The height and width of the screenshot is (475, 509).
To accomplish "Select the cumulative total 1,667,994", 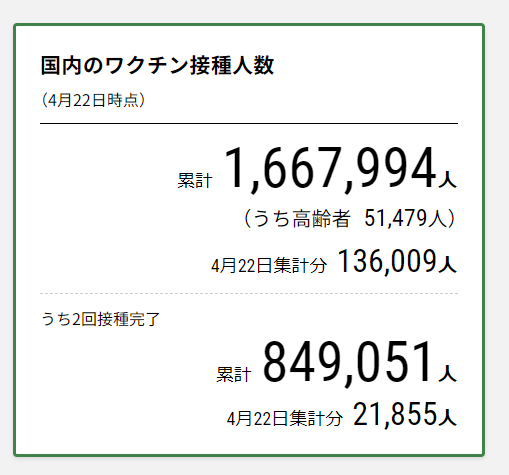I will tap(330, 169).
